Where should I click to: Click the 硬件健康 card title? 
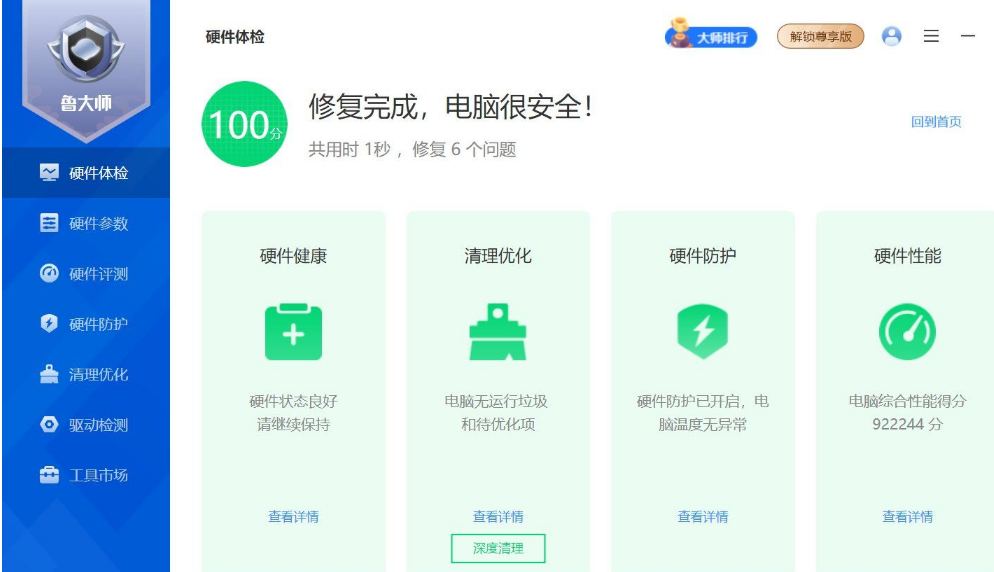(294, 256)
